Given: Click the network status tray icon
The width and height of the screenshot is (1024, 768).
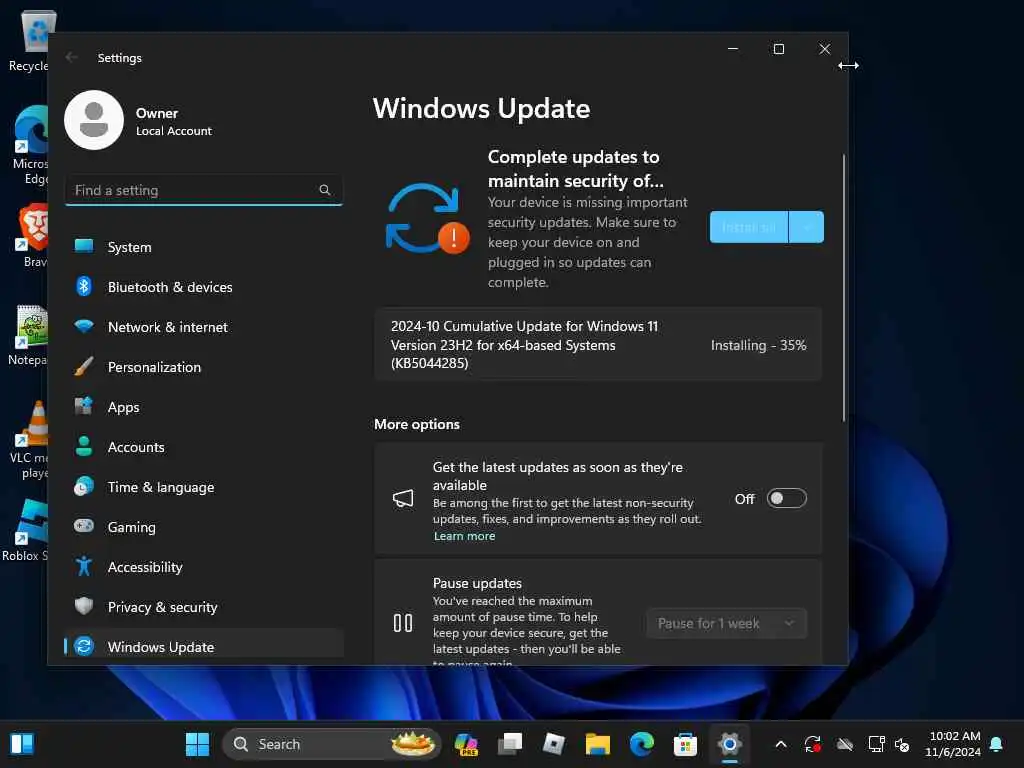Looking at the screenshot, I should (876, 744).
